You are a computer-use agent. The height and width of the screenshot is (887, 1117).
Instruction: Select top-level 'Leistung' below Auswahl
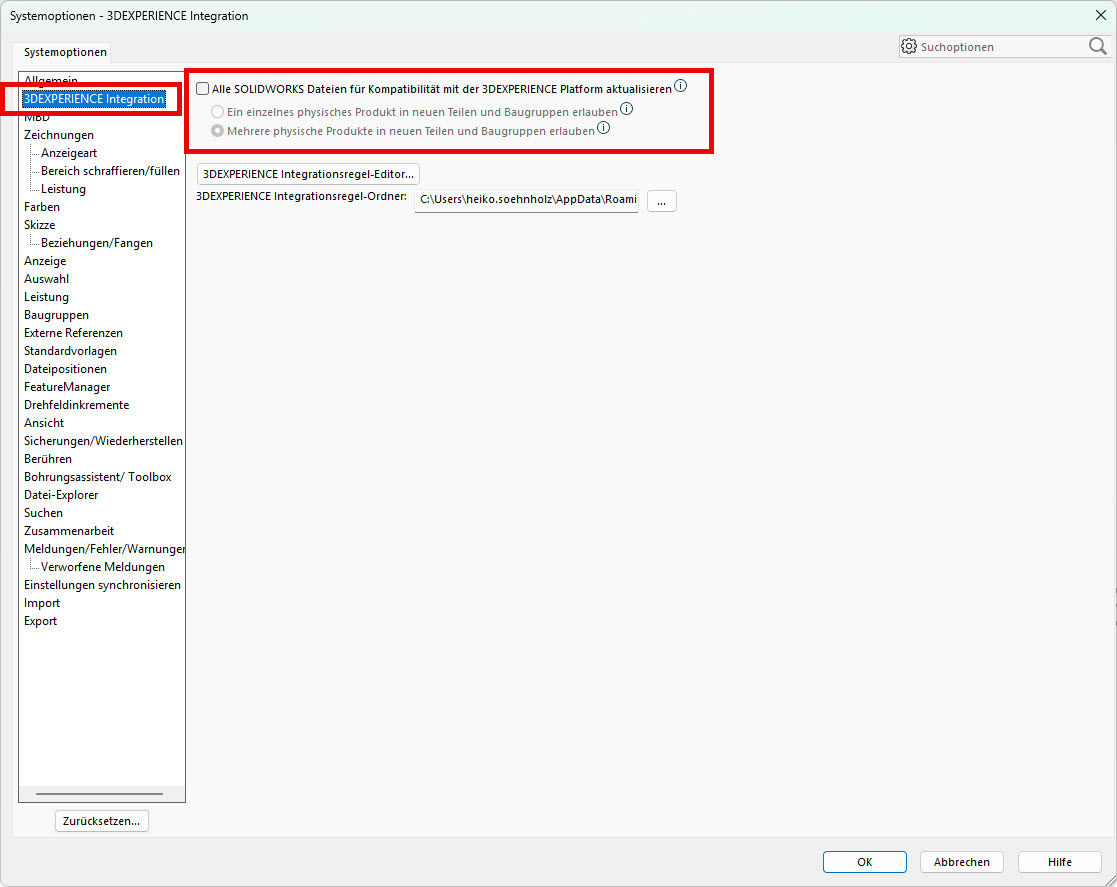[46, 297]
